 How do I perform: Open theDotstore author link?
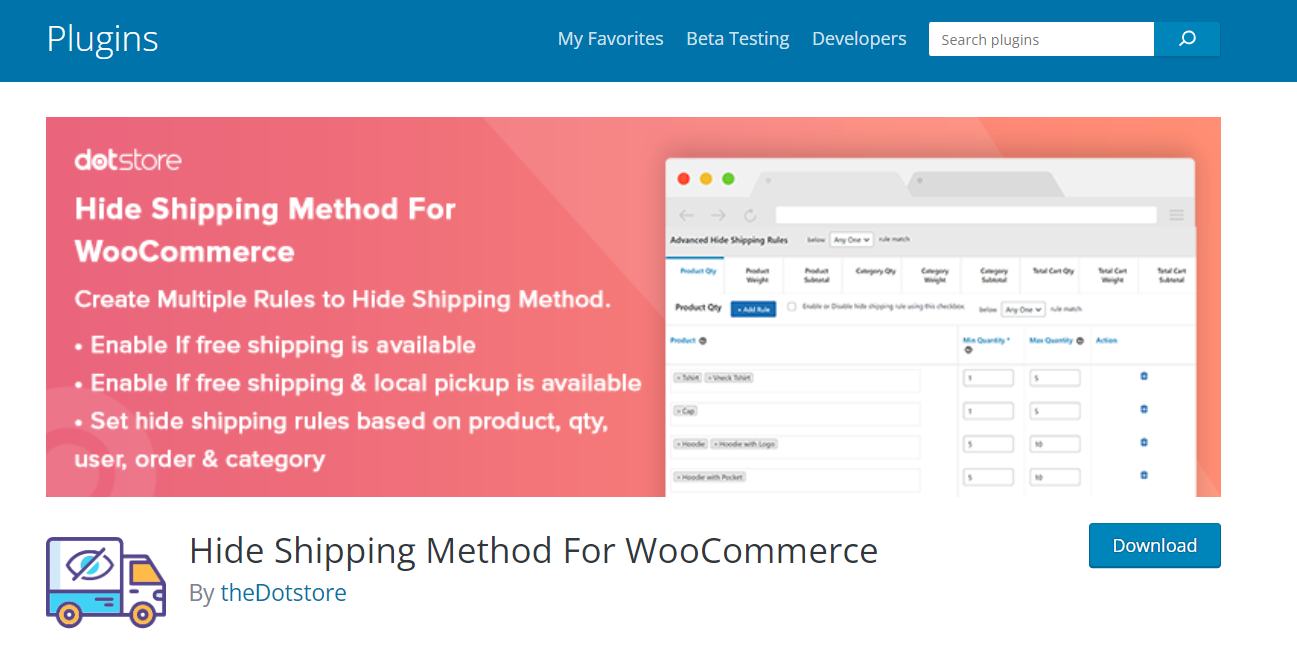(x=283, y=593)
